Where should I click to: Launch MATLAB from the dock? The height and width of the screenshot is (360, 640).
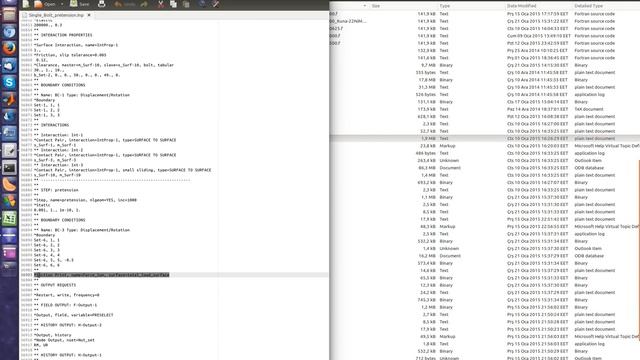click(9, 99)
